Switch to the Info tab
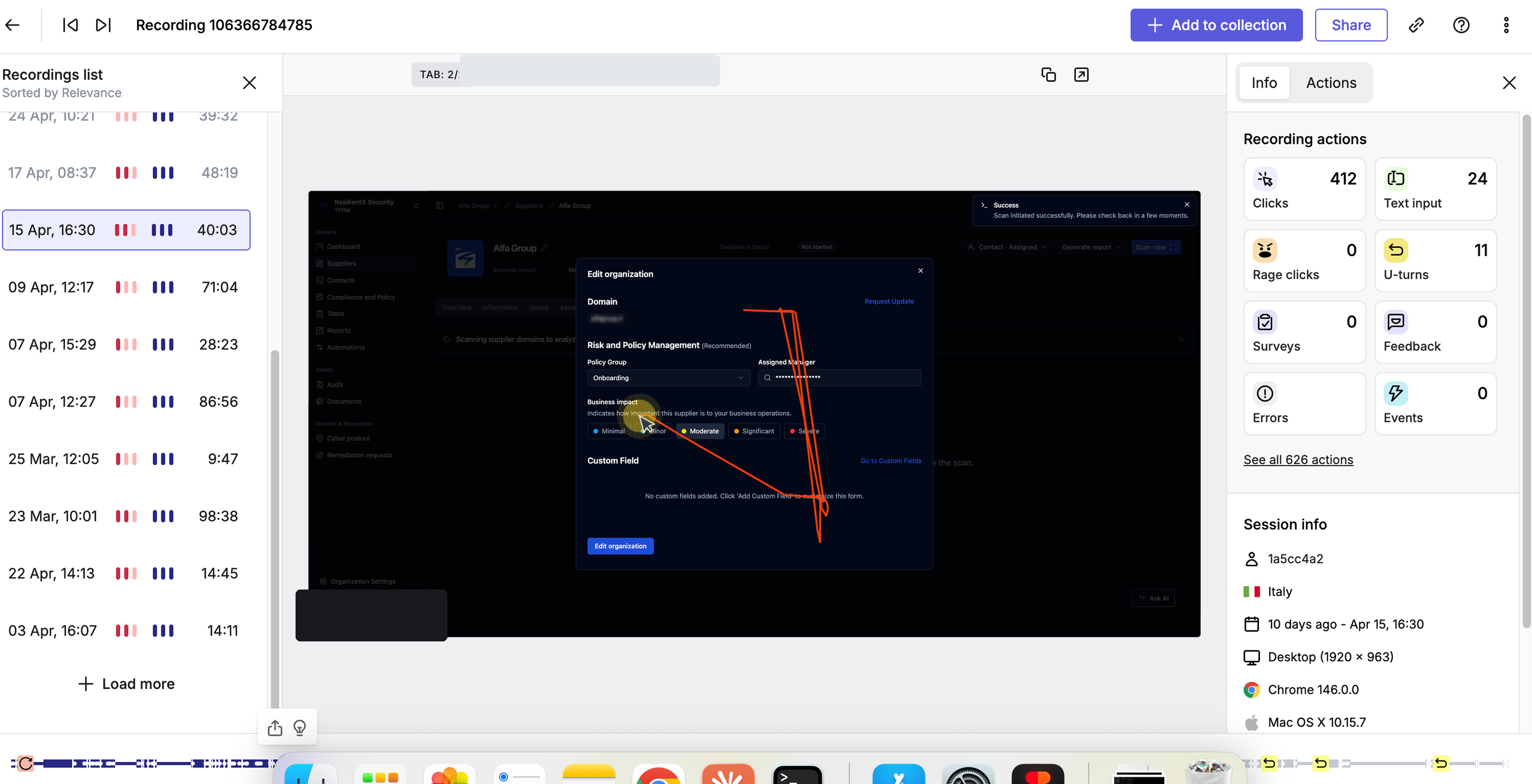 1264,83
